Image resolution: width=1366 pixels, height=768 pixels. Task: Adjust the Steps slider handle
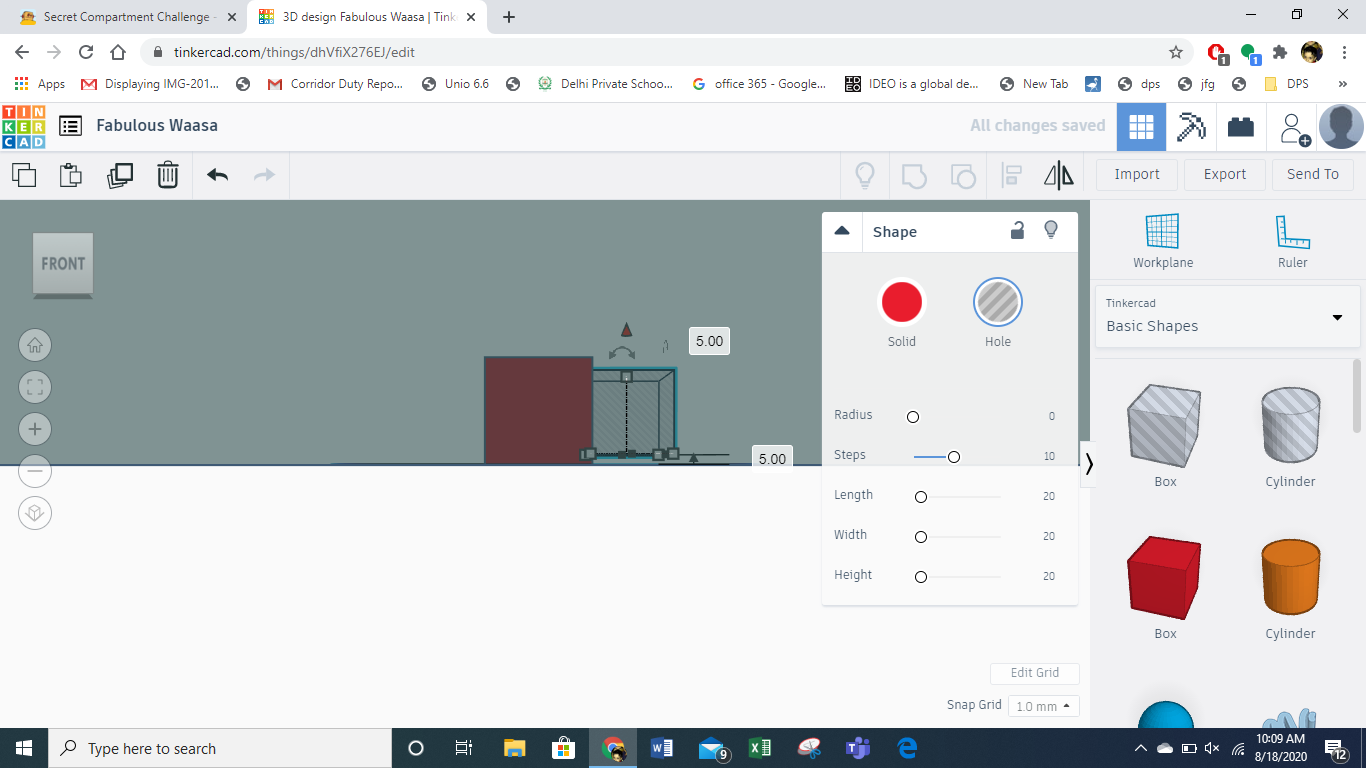pyautogui.click(x=954, y=457)
